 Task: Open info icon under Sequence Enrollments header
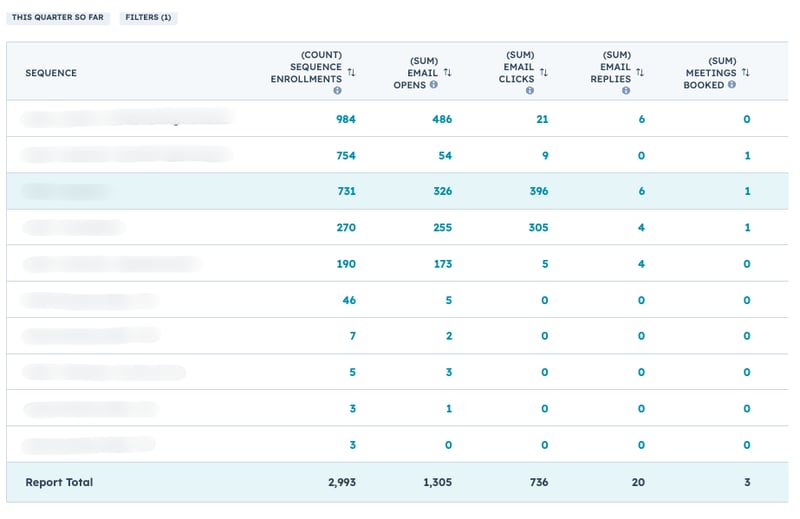pyautogui.click(x=337, y=91)
